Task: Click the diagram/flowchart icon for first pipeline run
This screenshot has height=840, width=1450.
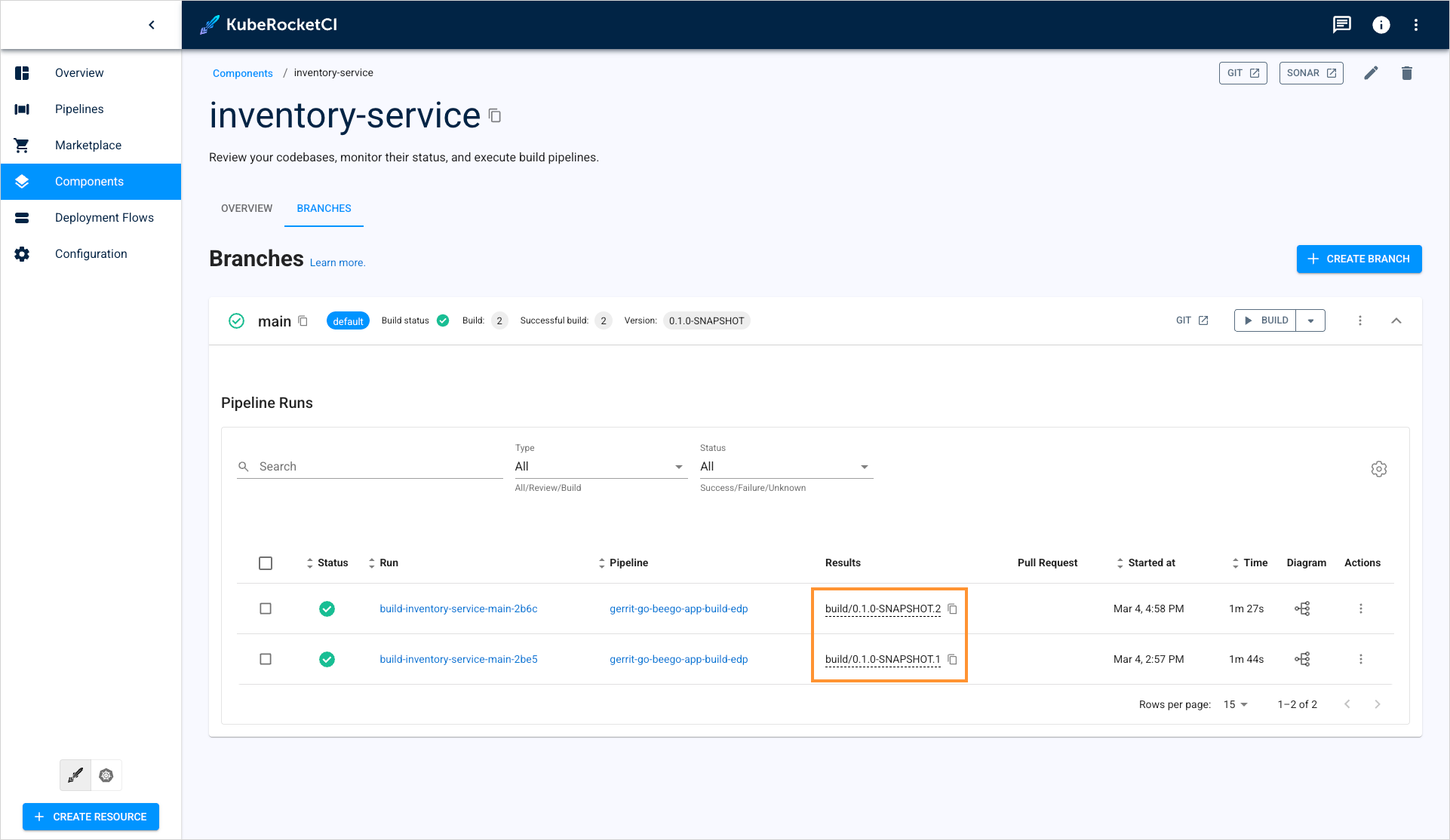Action: pos(1303,608)
